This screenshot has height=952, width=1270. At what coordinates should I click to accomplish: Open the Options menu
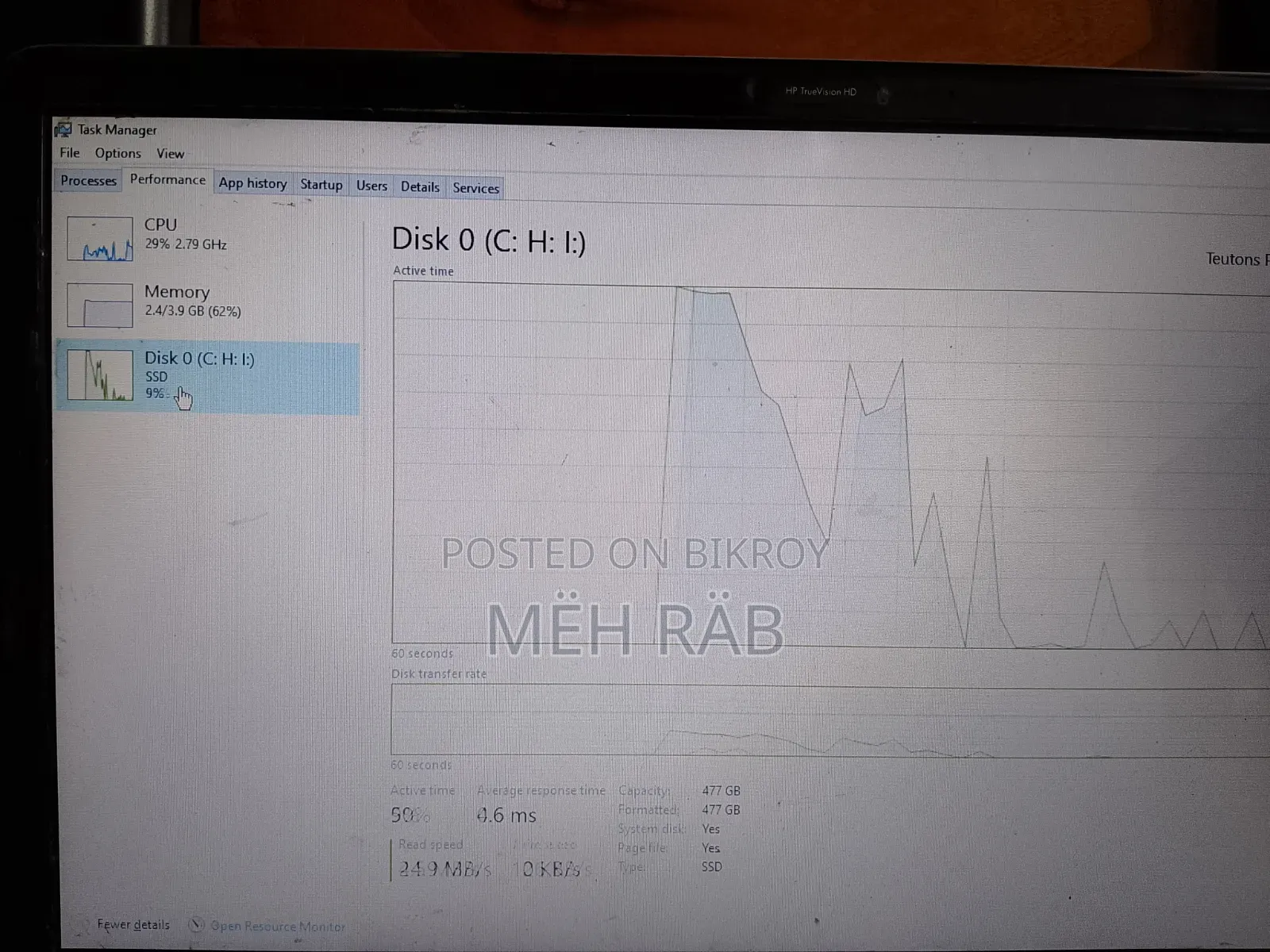(117, 153)
